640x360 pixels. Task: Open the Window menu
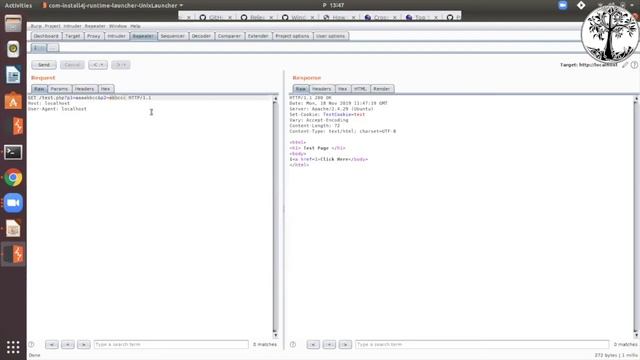[118, 26]
